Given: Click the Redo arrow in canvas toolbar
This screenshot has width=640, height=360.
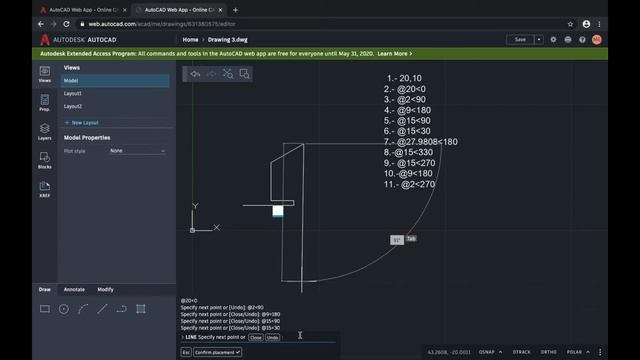Looking at the screenshot, I should (x=211, y=74).
